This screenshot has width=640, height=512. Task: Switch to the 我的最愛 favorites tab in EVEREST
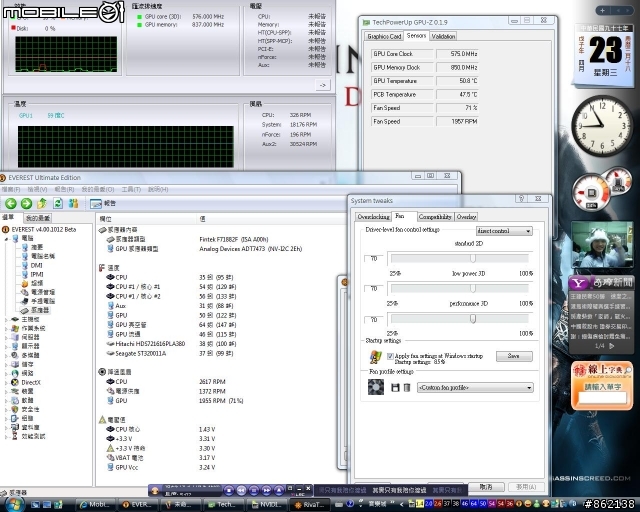(38, 218)
